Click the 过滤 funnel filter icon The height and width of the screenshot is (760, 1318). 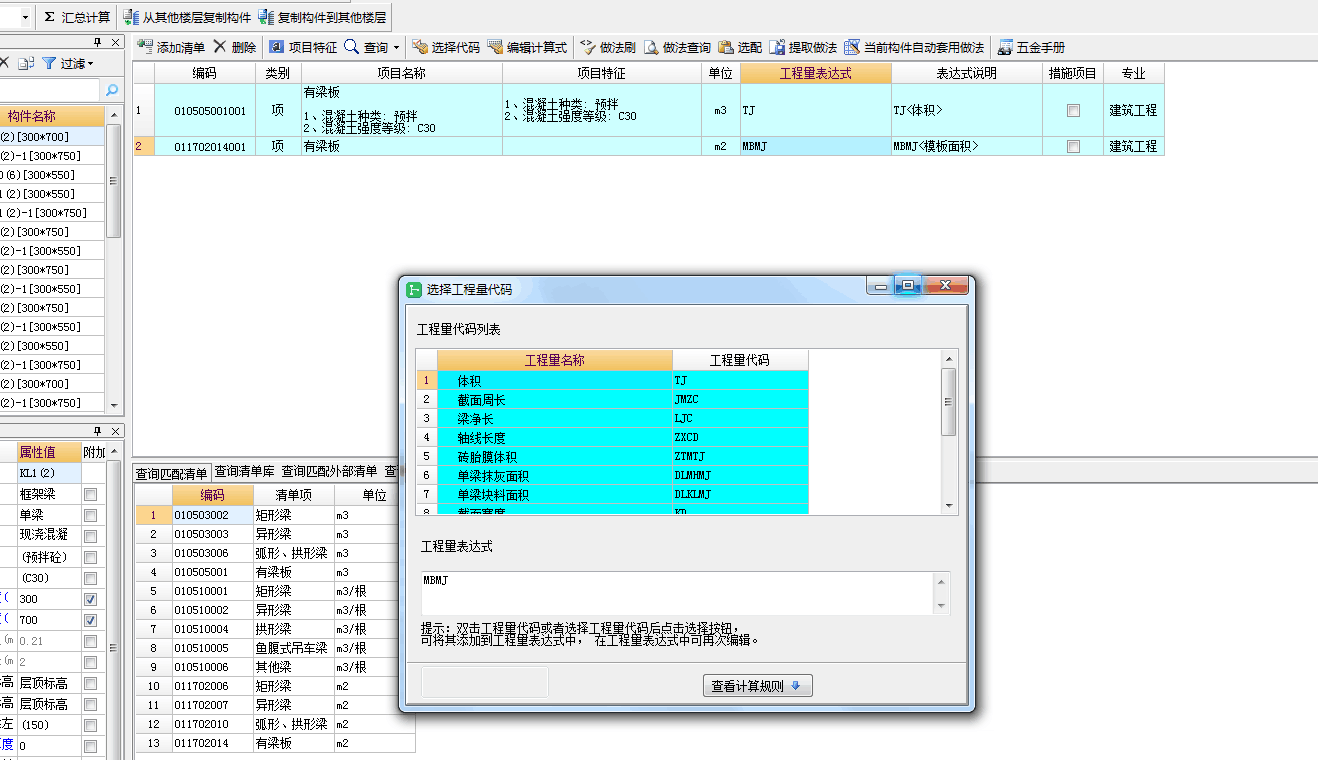click(x=48, y=63)
